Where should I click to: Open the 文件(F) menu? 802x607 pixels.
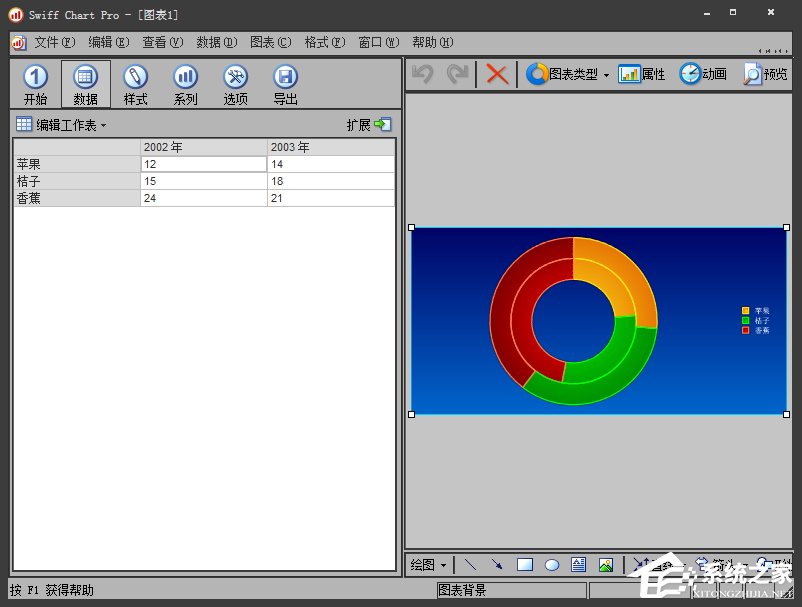point(54,42)
